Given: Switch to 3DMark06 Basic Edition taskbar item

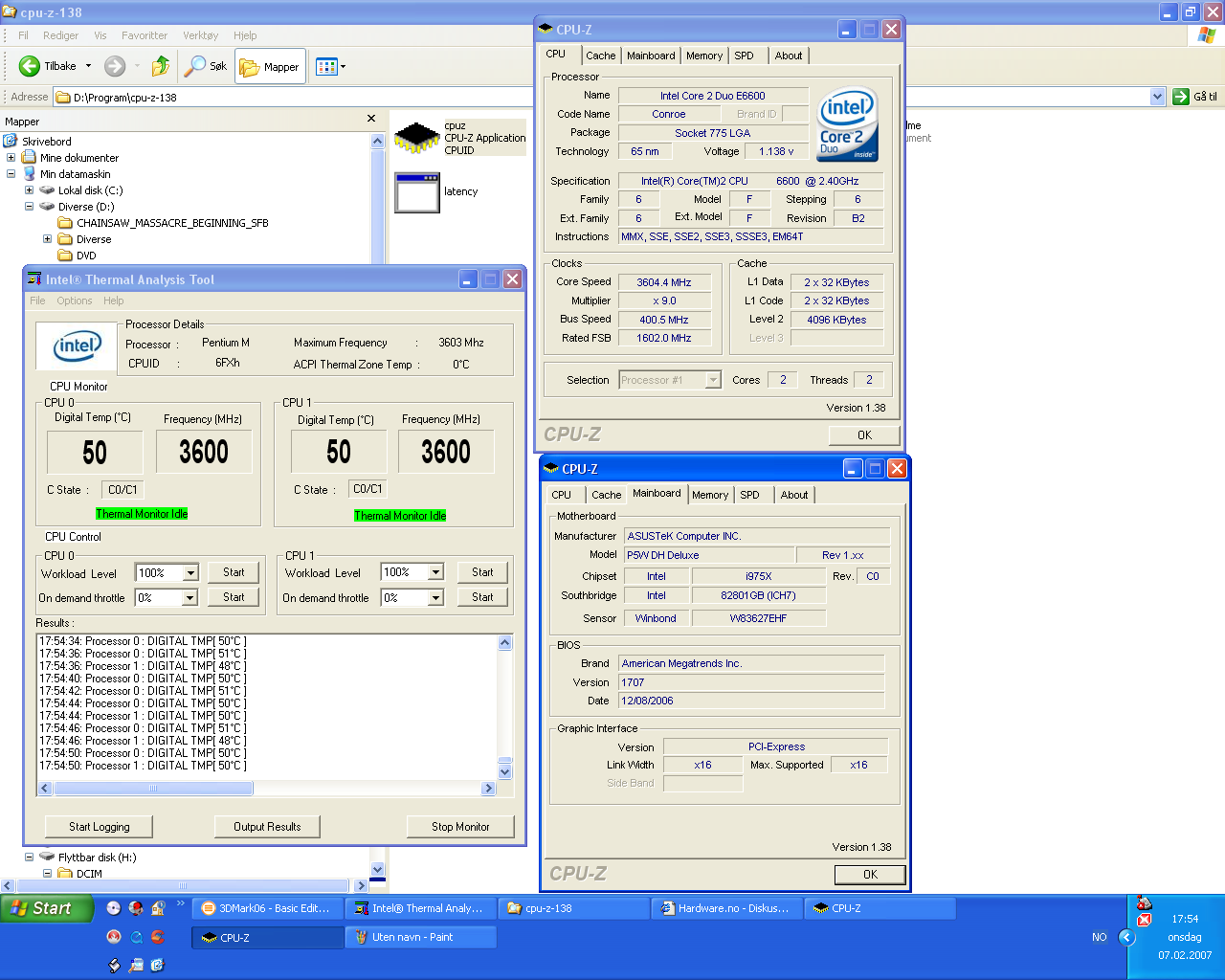Looking at the screenshot, I should point(266,908).
